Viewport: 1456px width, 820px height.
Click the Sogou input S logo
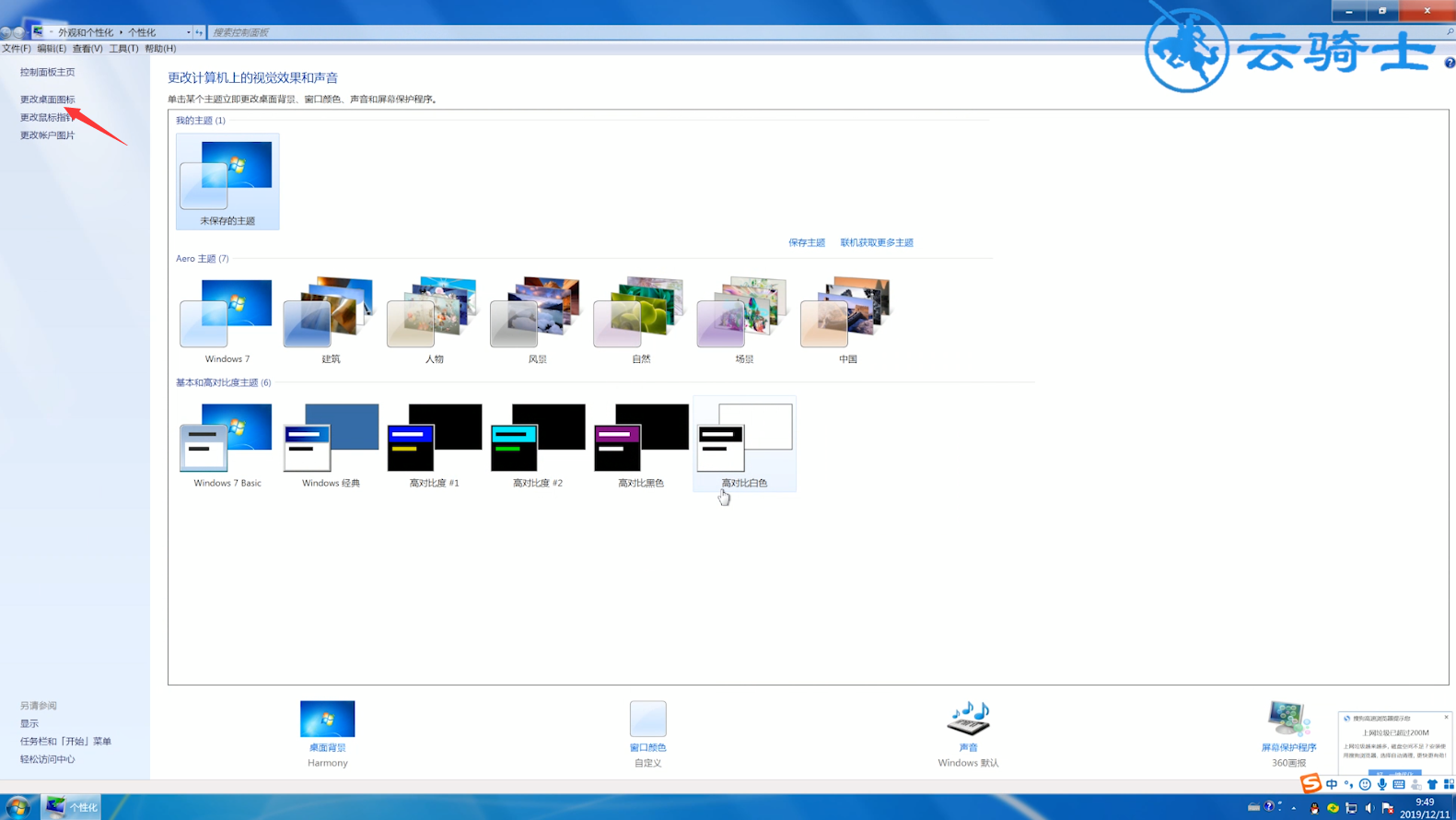1310,783
